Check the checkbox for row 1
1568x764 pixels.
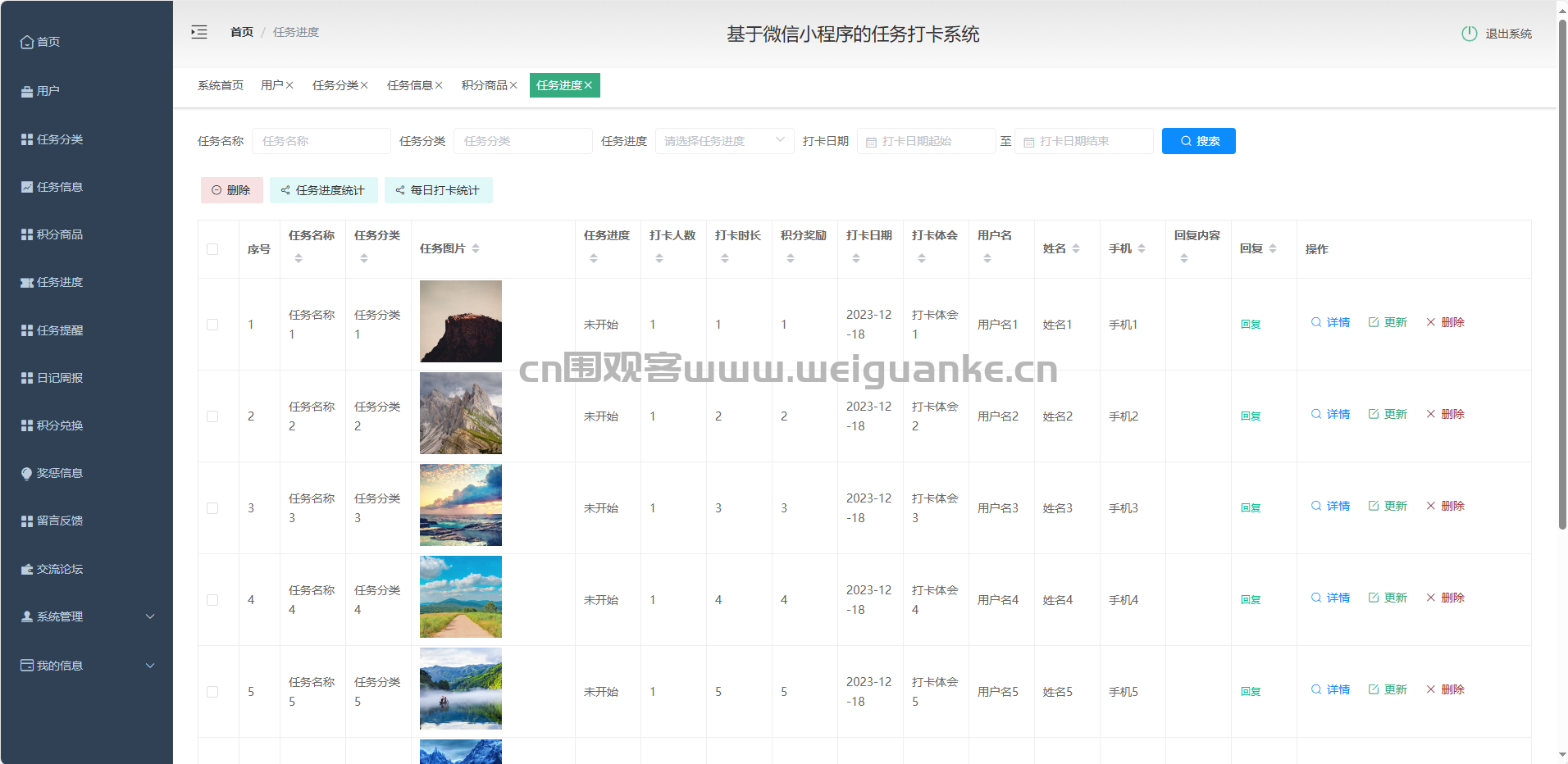(x=212, y=325)
